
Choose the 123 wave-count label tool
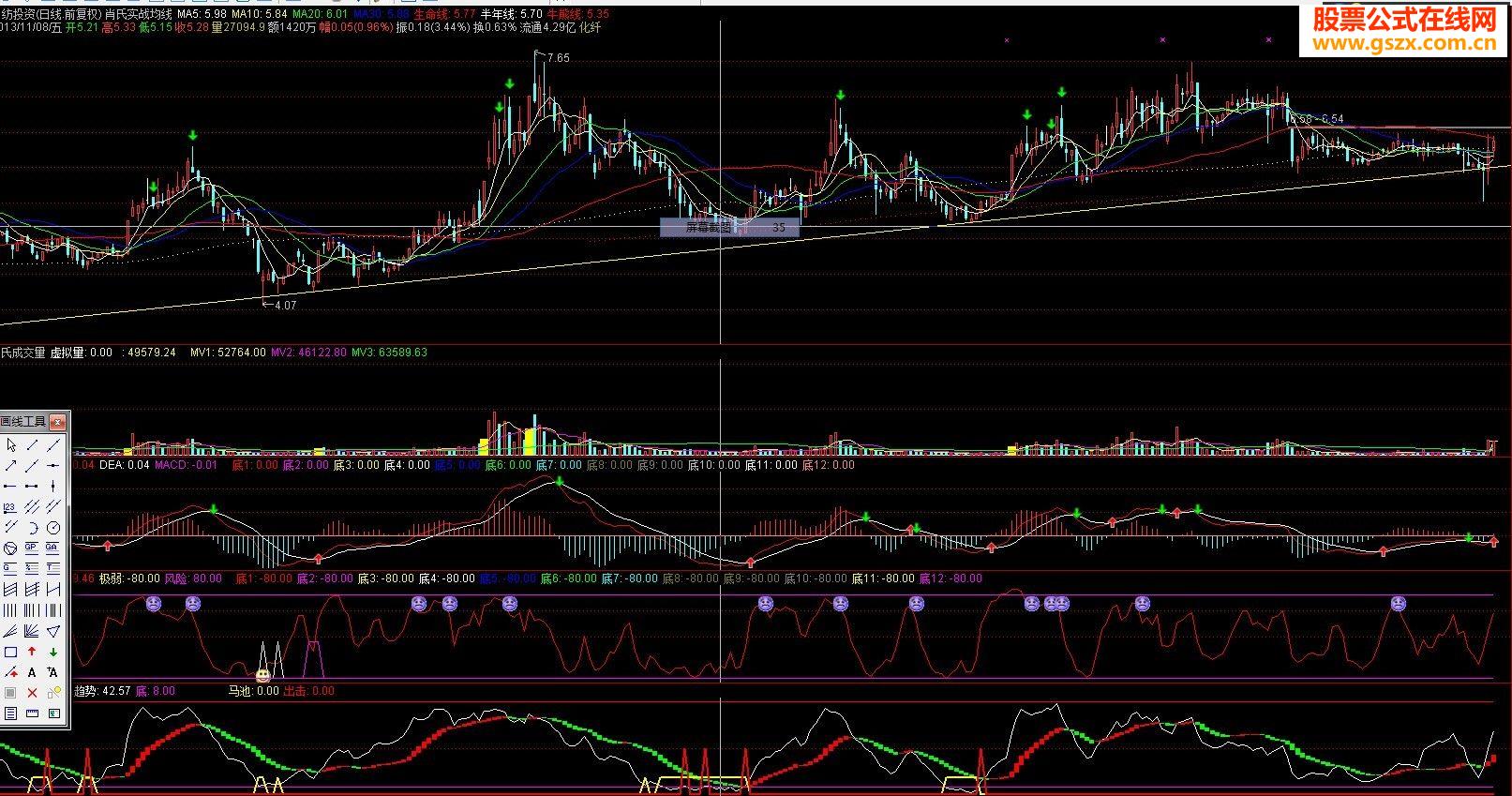[x=11, y=506]
